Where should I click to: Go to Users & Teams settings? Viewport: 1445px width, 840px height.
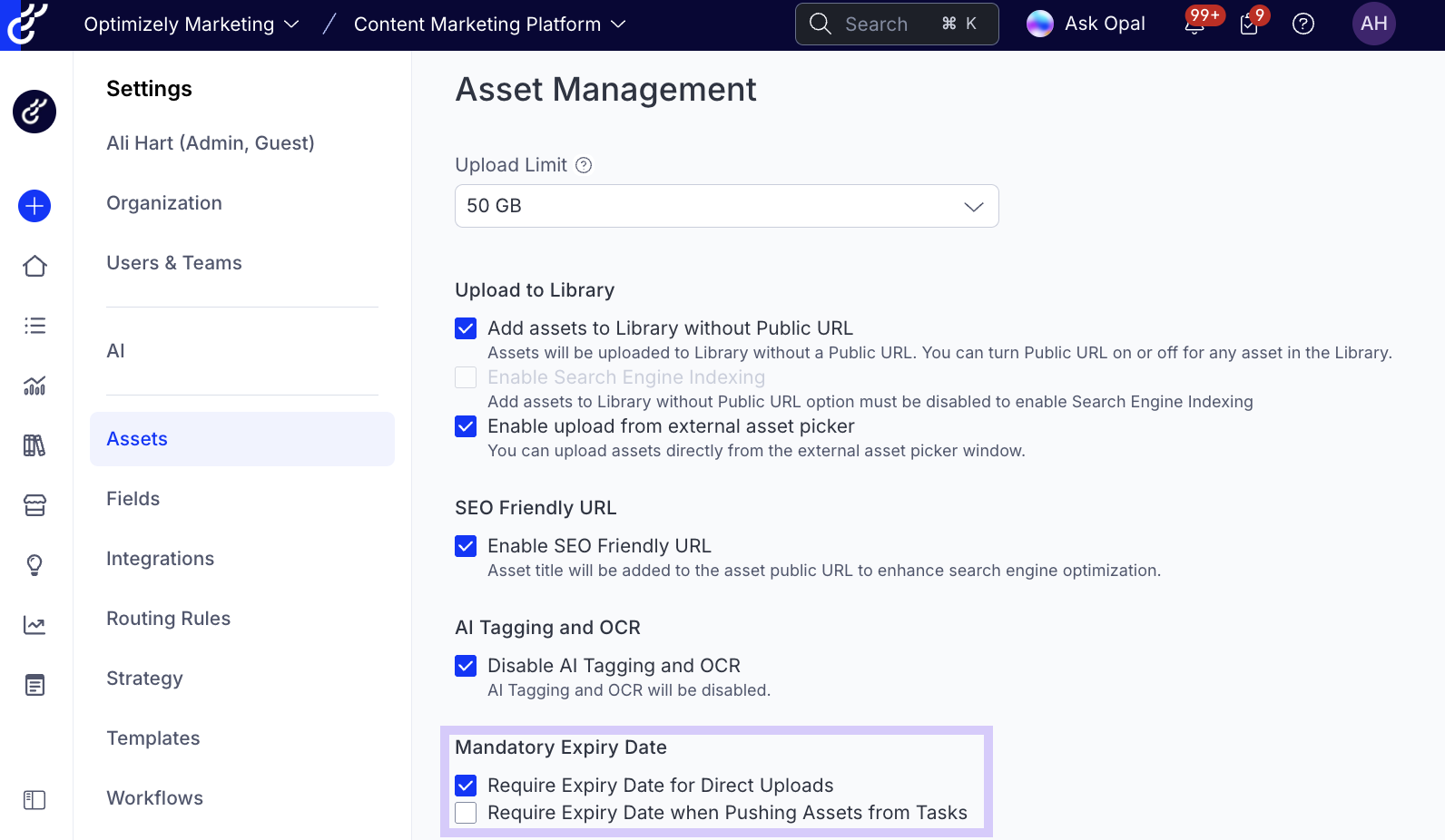[174, 263]
